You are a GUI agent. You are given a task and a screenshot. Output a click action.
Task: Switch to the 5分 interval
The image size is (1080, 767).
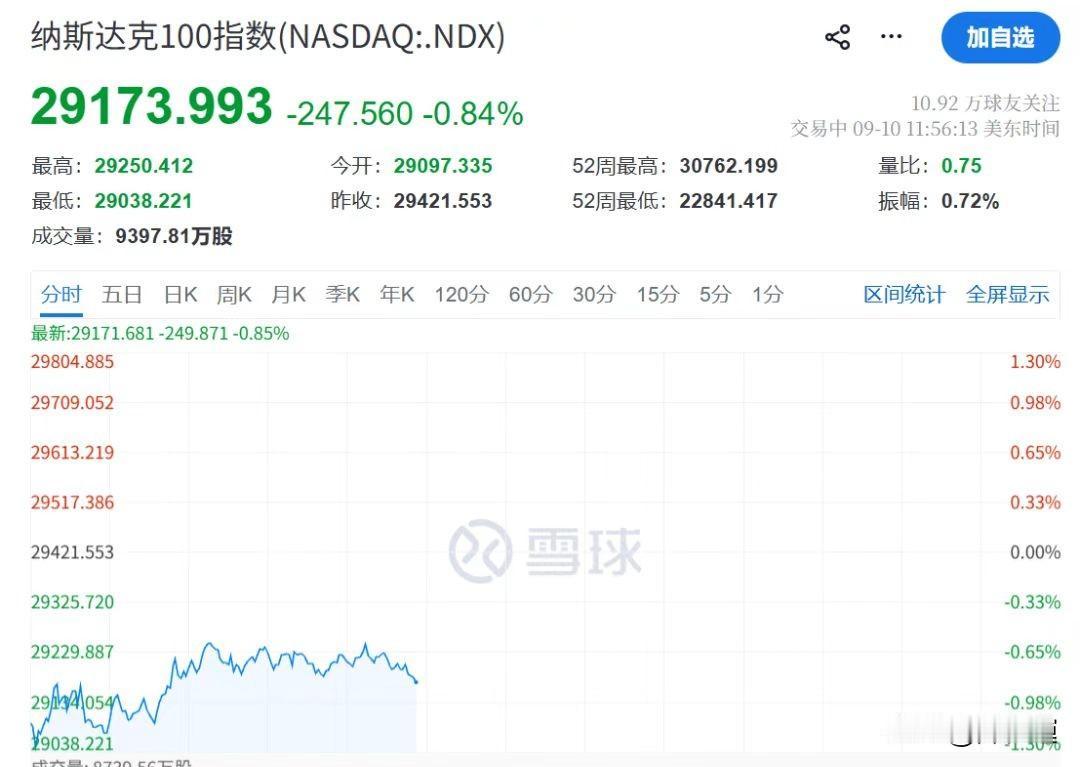tap(715, 295)
